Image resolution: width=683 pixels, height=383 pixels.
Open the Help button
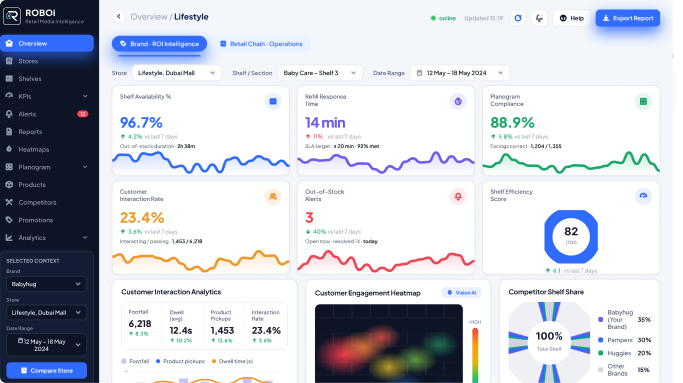click(x=571, y=18)
